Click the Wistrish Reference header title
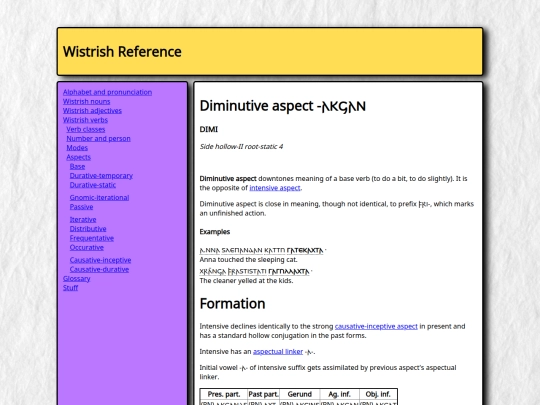 122,52
